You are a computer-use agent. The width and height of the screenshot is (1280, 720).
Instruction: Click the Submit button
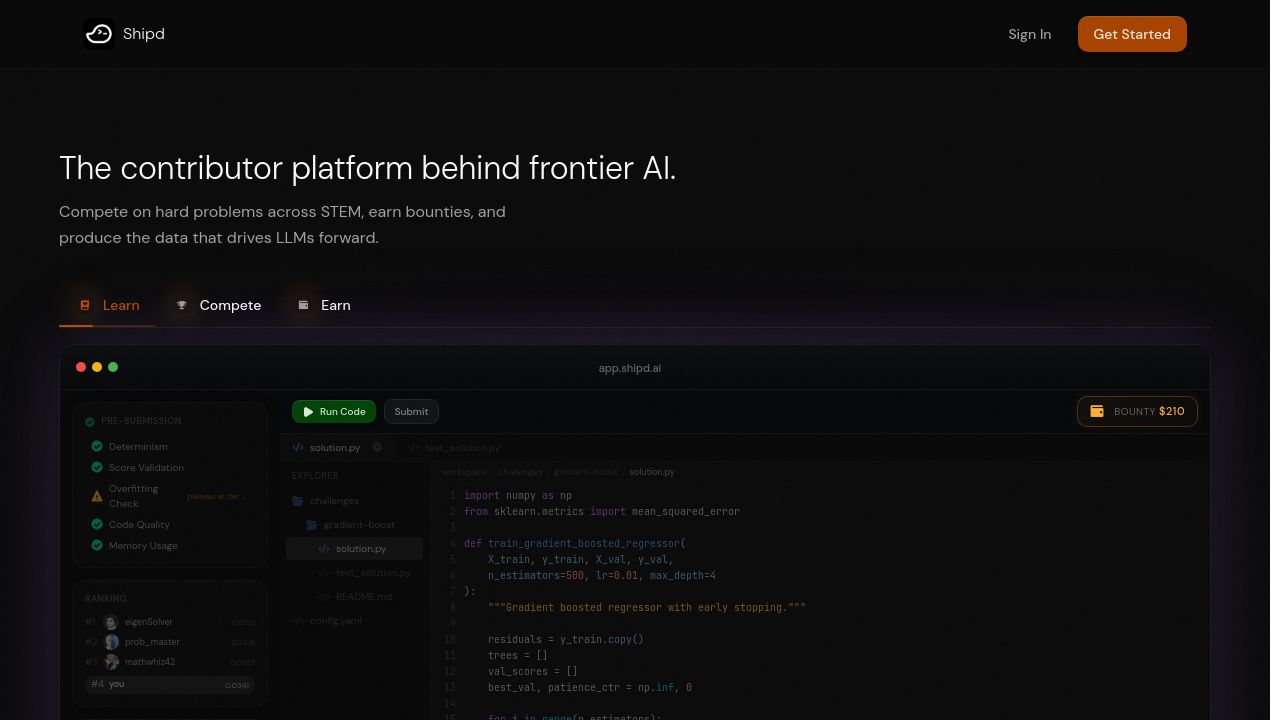(x=411, y=411)
